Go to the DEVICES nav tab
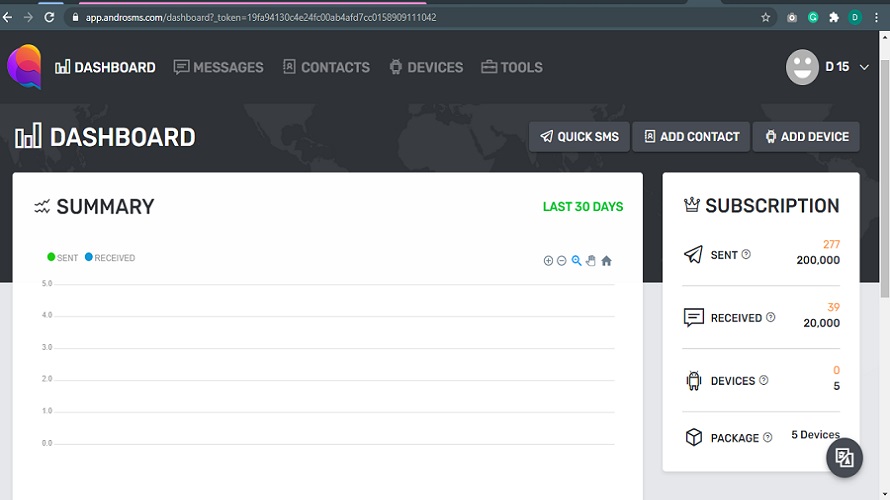 pyautogui.click(x=426, y=67)
